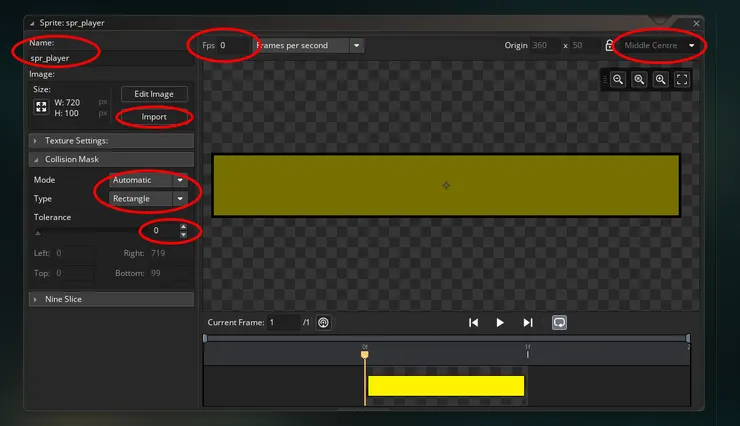Image resolution: width=740 pixels, height=426 pixels.
Task: Toggle the origin lock icon
Action: coord(609,45)
